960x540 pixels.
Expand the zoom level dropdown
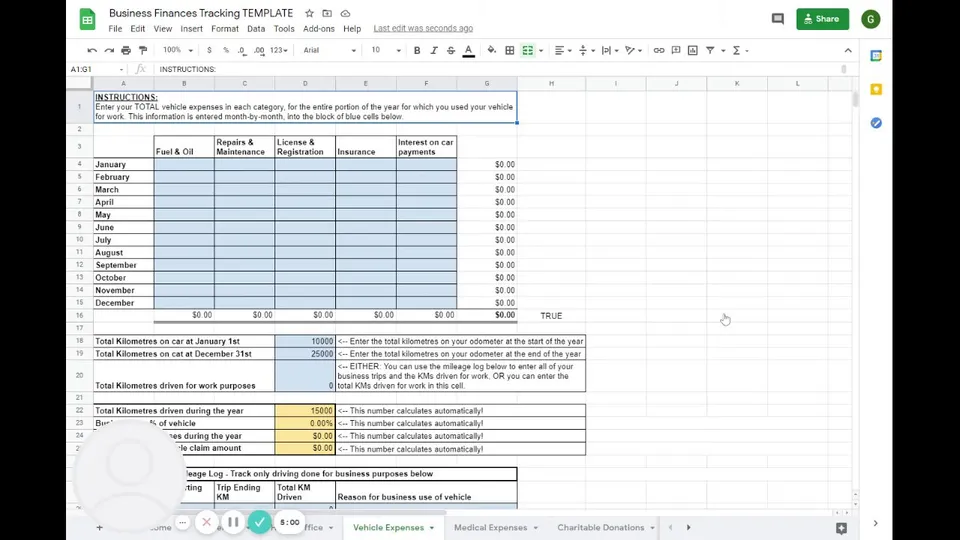178,50
